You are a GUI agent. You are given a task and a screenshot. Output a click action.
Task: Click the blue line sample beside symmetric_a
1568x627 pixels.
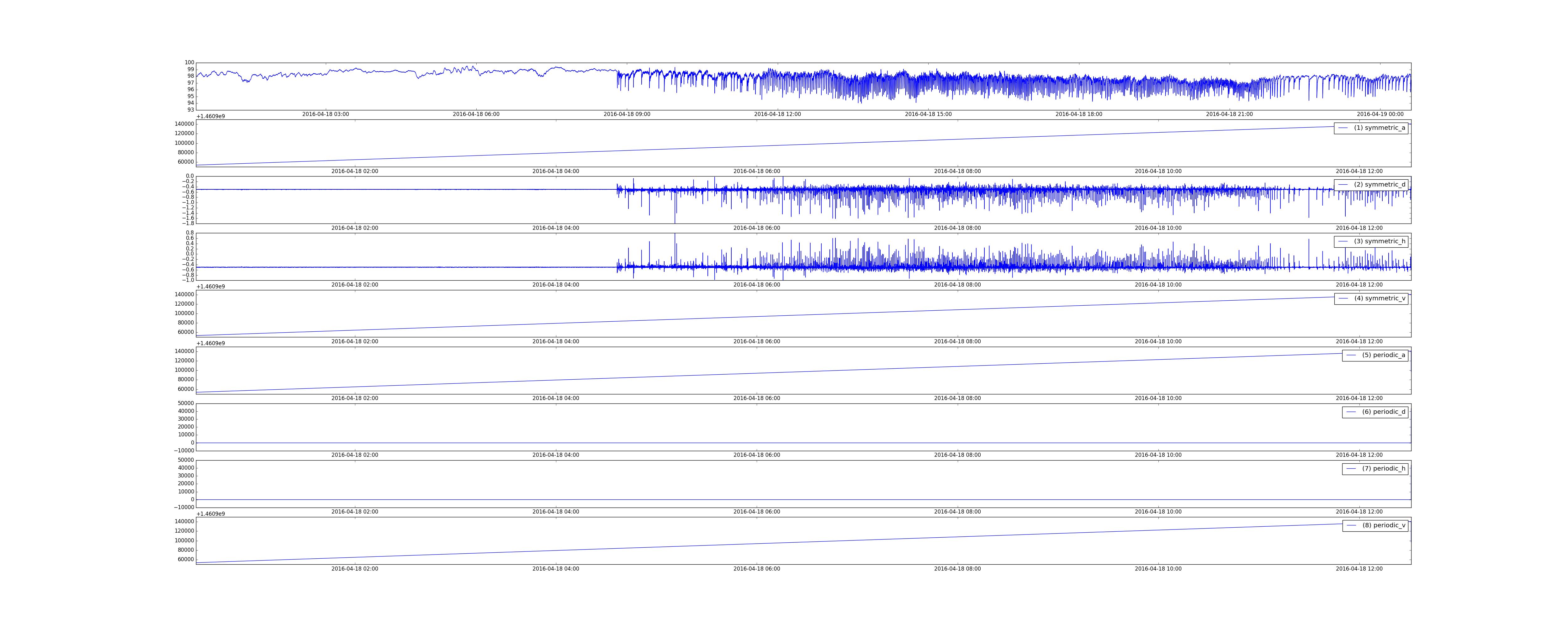point(1343,128)
